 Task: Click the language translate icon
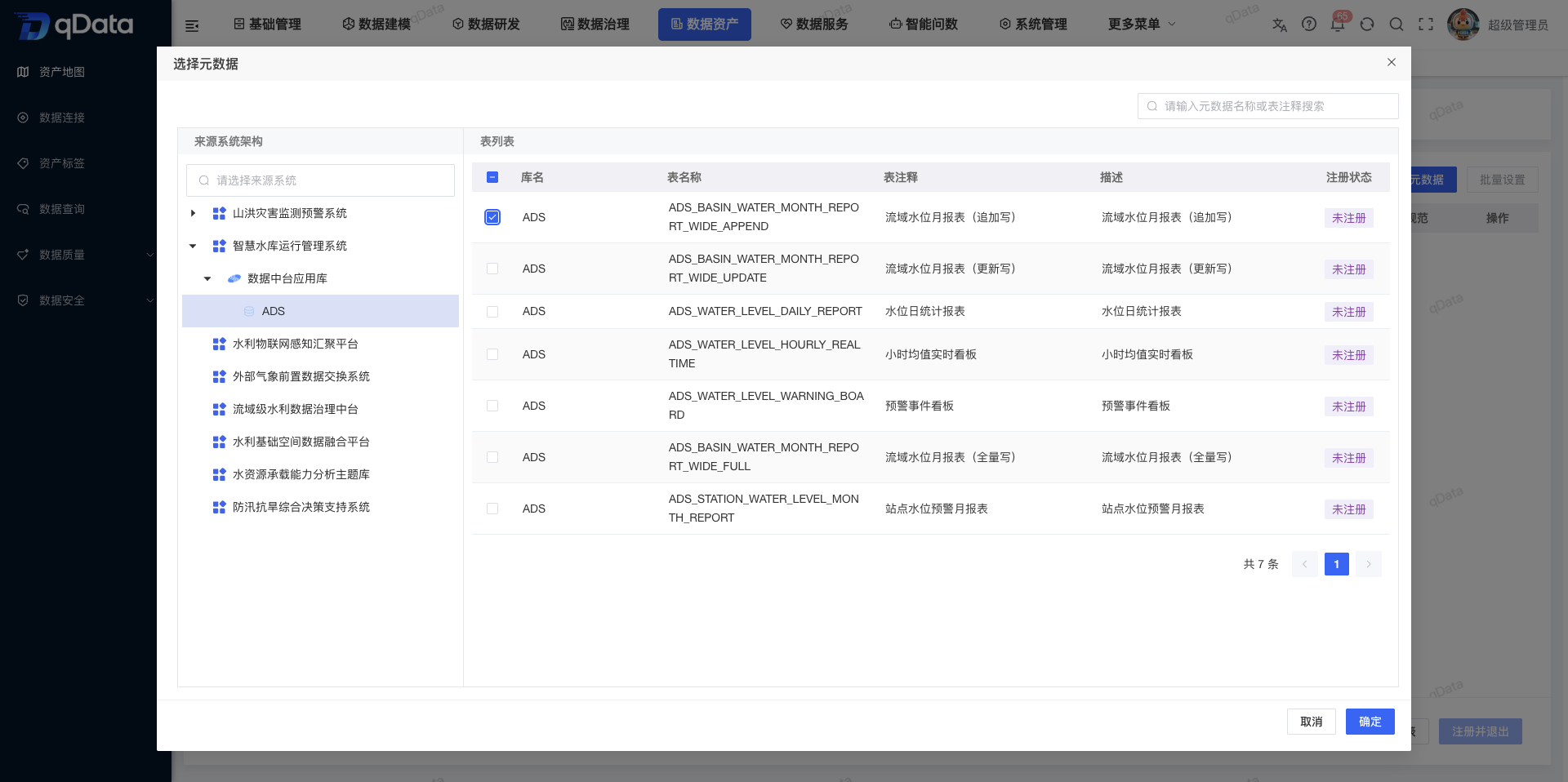click(x=1280, y=24)
